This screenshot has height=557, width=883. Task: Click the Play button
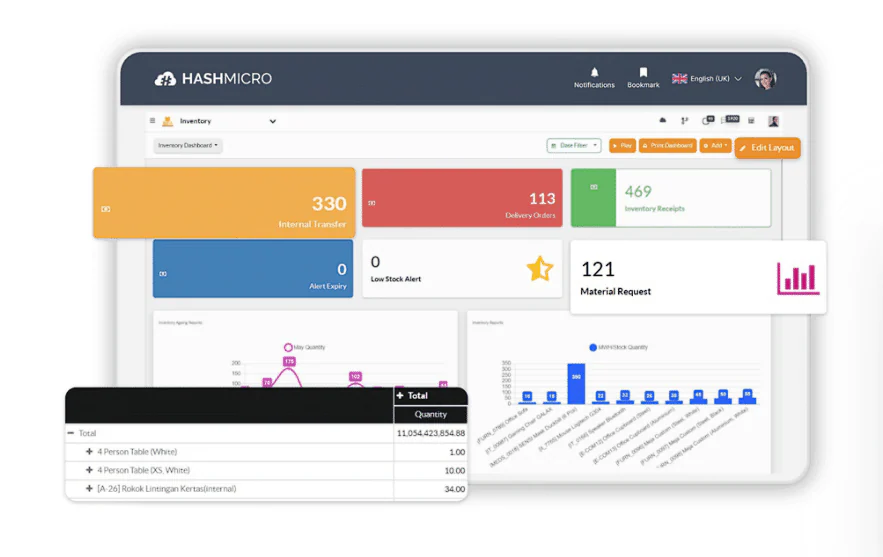622,145
